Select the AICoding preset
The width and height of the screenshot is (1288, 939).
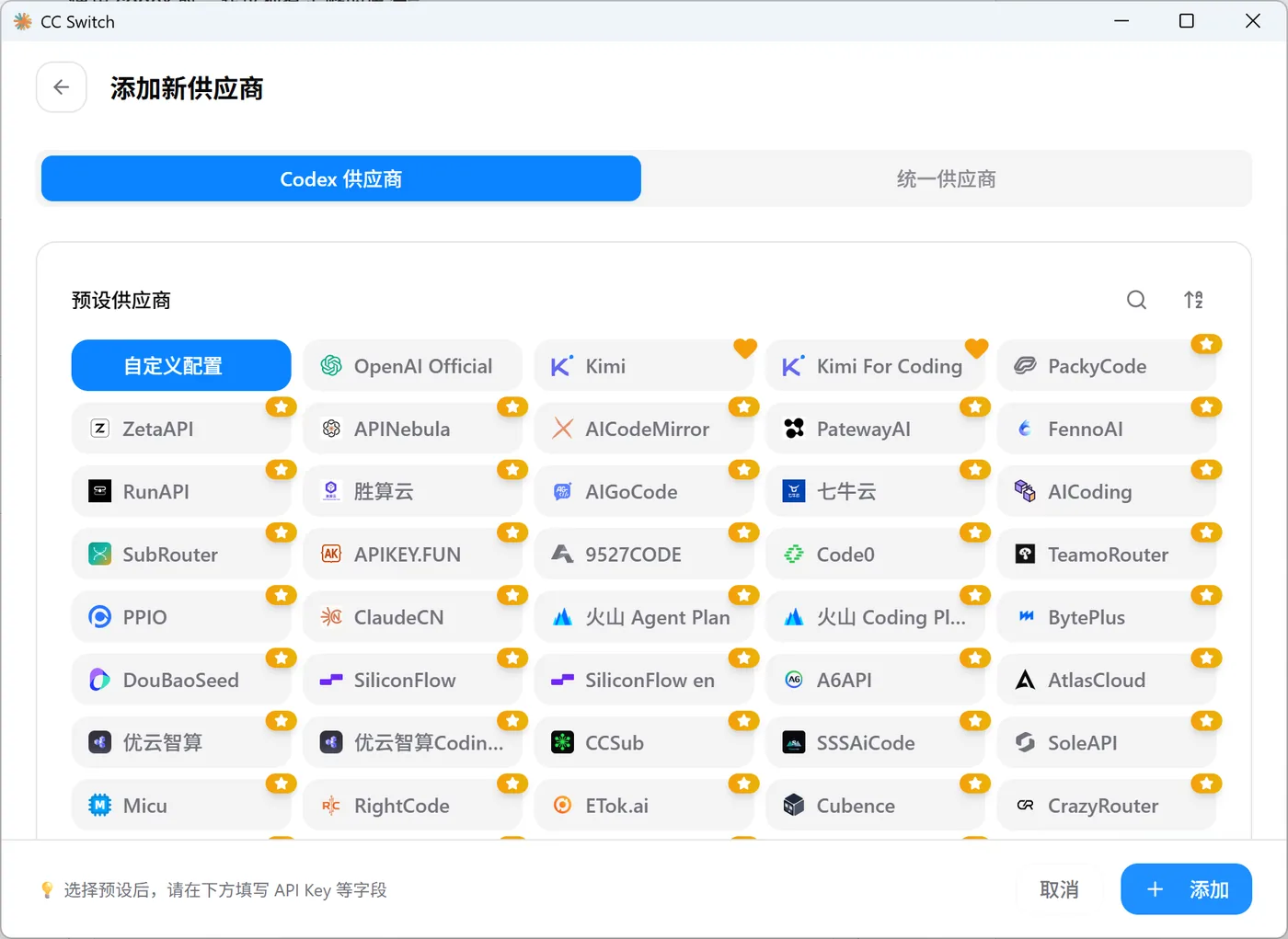(1107, 491)
